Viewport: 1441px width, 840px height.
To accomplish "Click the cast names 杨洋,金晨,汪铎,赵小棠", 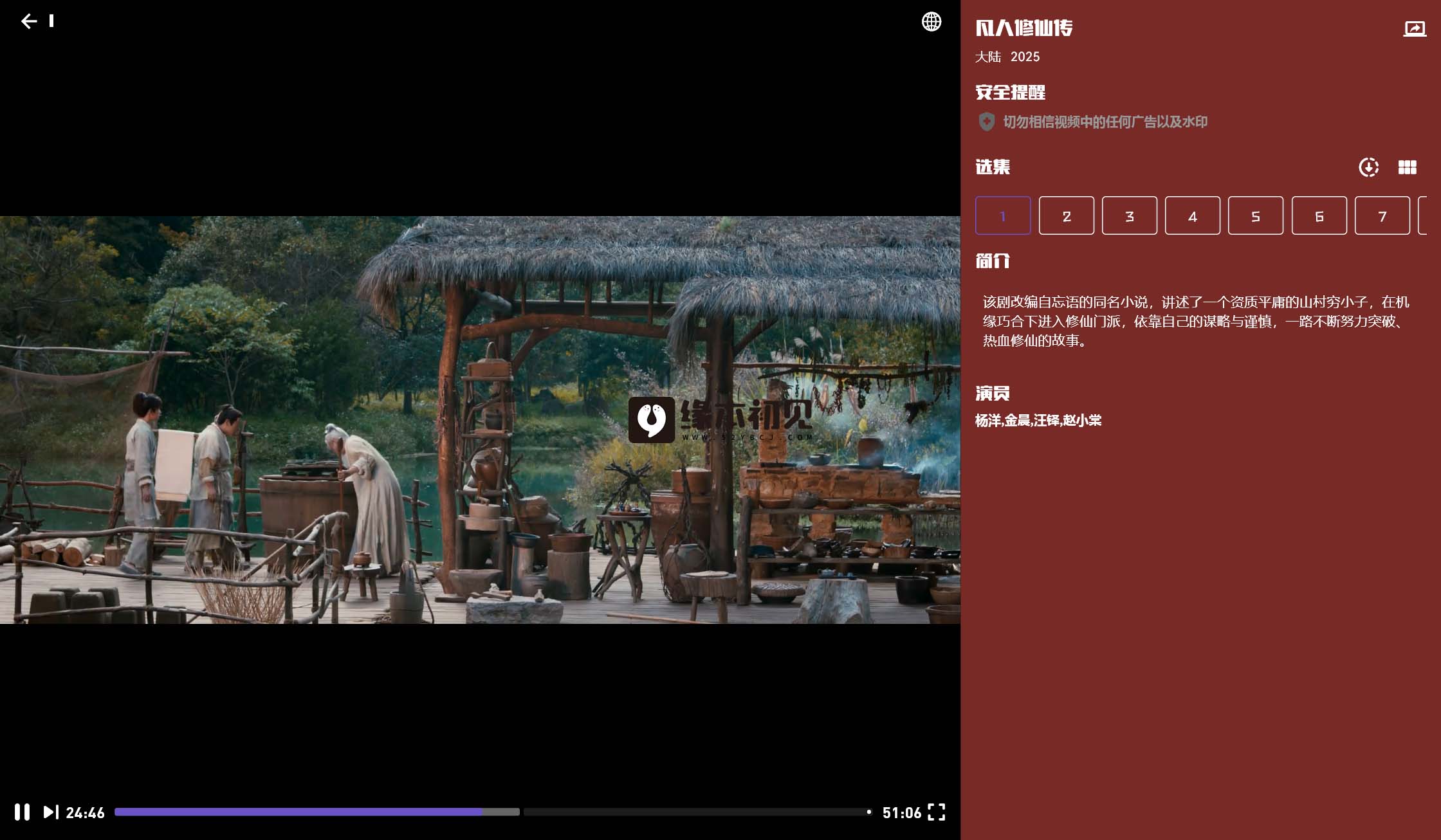I will coord(1038,421).
